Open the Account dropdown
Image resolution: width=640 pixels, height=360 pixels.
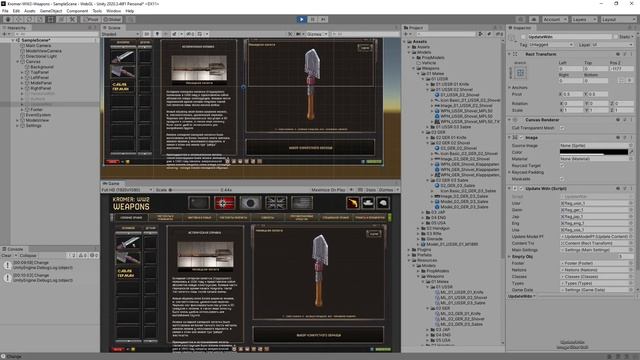[554, 19]
